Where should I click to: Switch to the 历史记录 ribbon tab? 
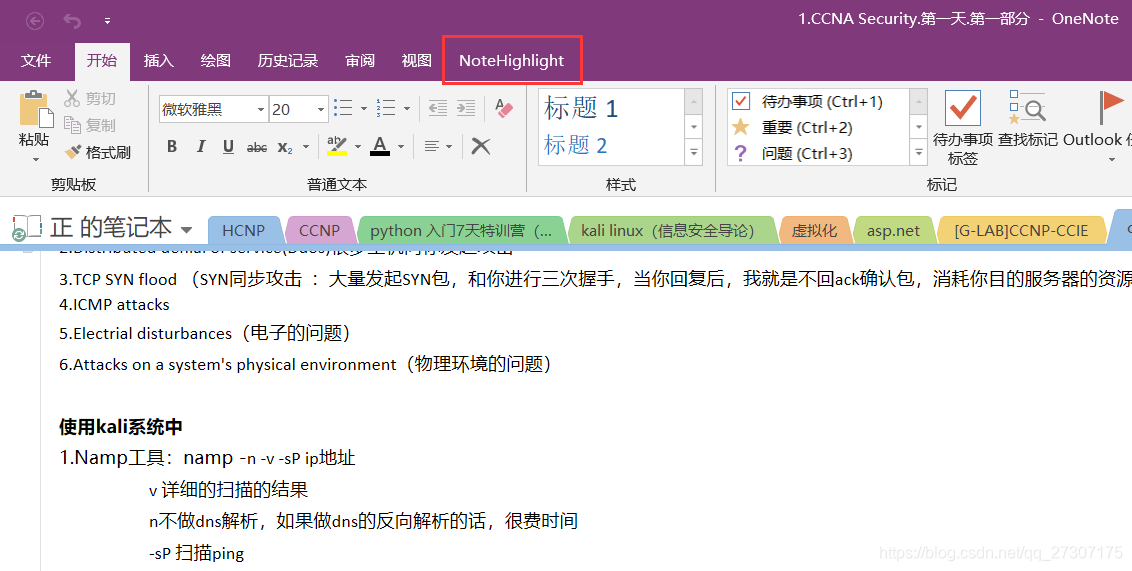[288, 61]
